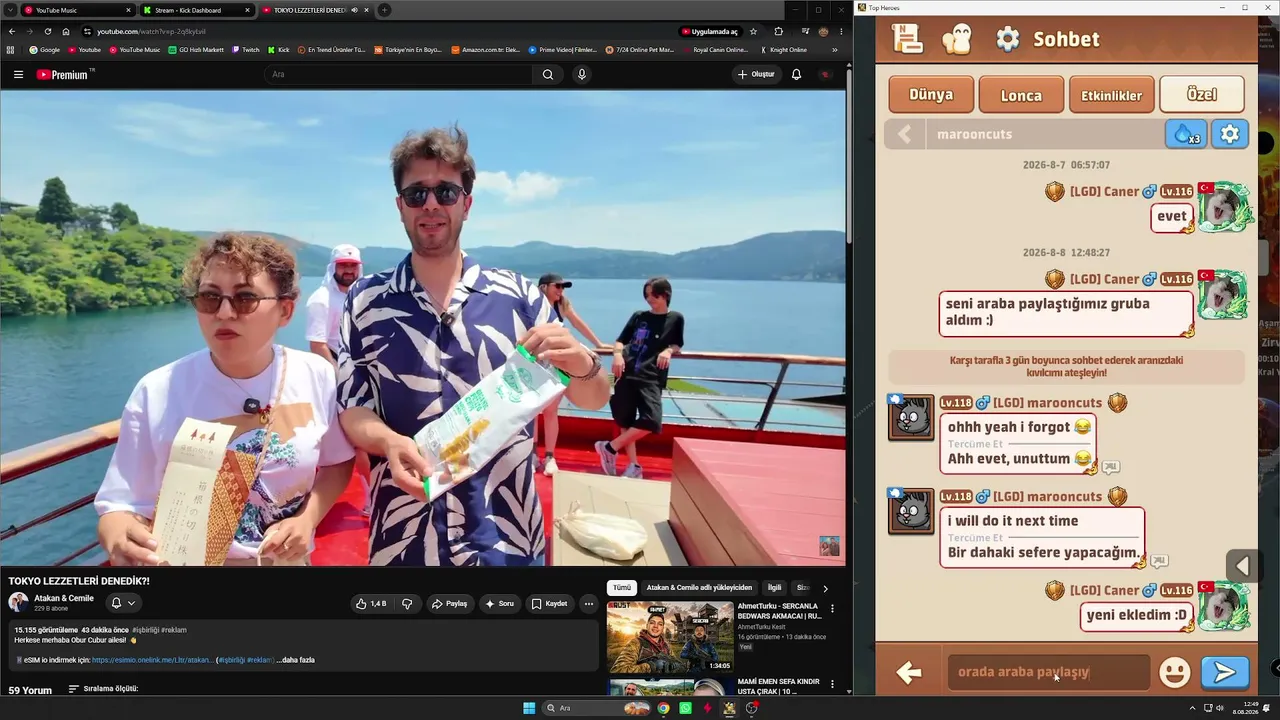Launch Chrome from the taskbar

click(x=663, y=708)
